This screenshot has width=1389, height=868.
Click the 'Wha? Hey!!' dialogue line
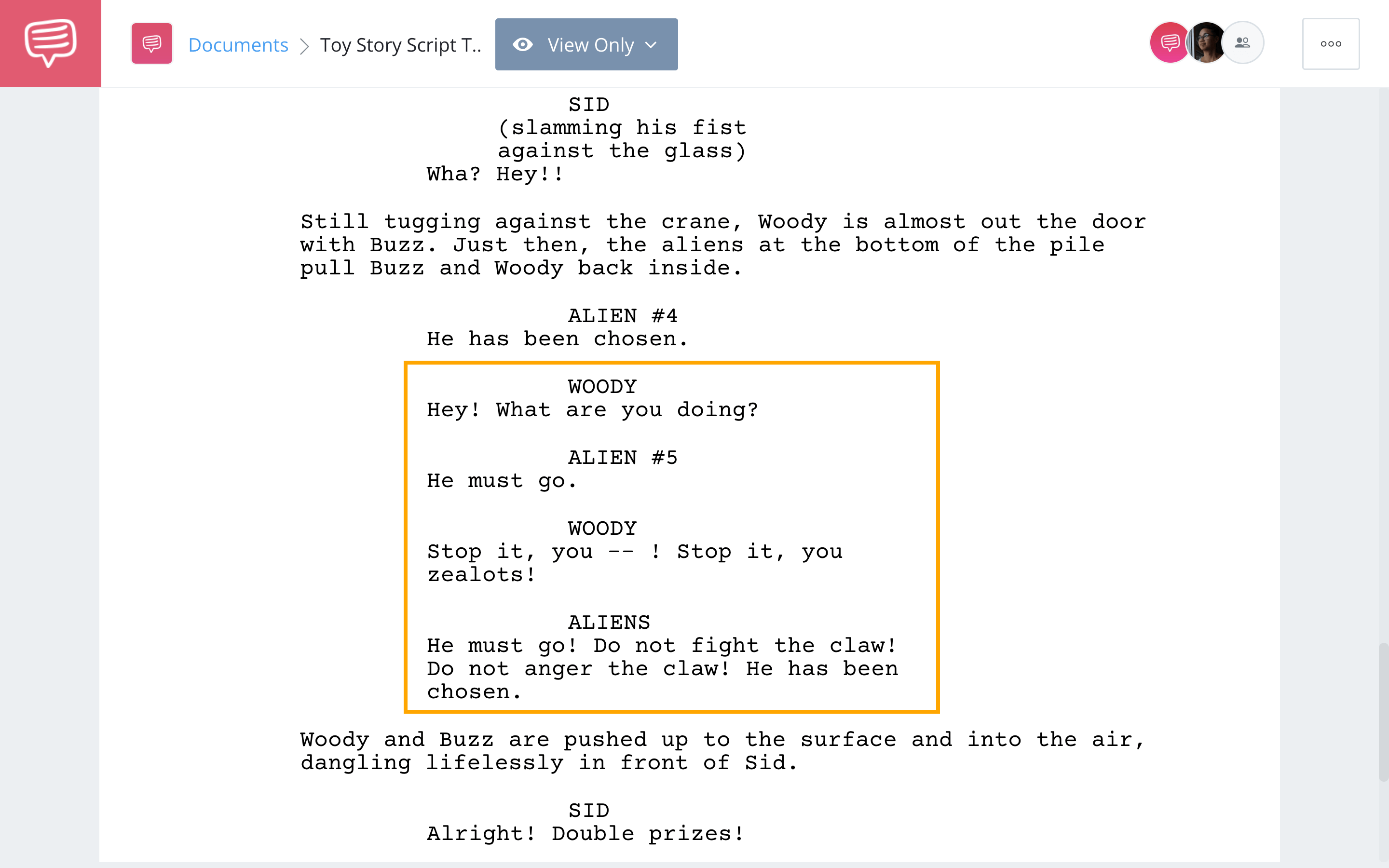(495, 174)
